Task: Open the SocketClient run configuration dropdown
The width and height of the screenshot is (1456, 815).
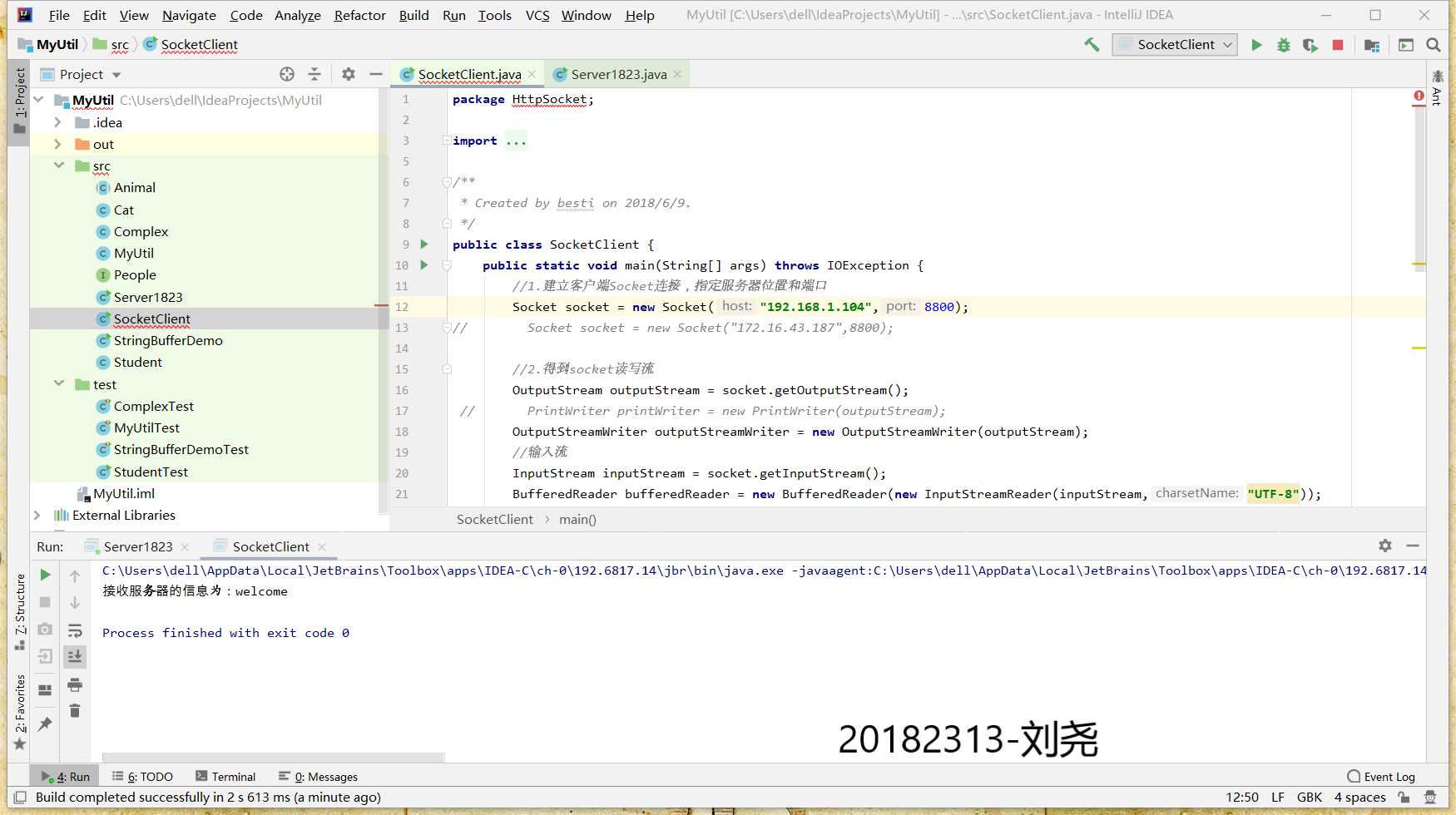Action: (x=1175, y=45)
